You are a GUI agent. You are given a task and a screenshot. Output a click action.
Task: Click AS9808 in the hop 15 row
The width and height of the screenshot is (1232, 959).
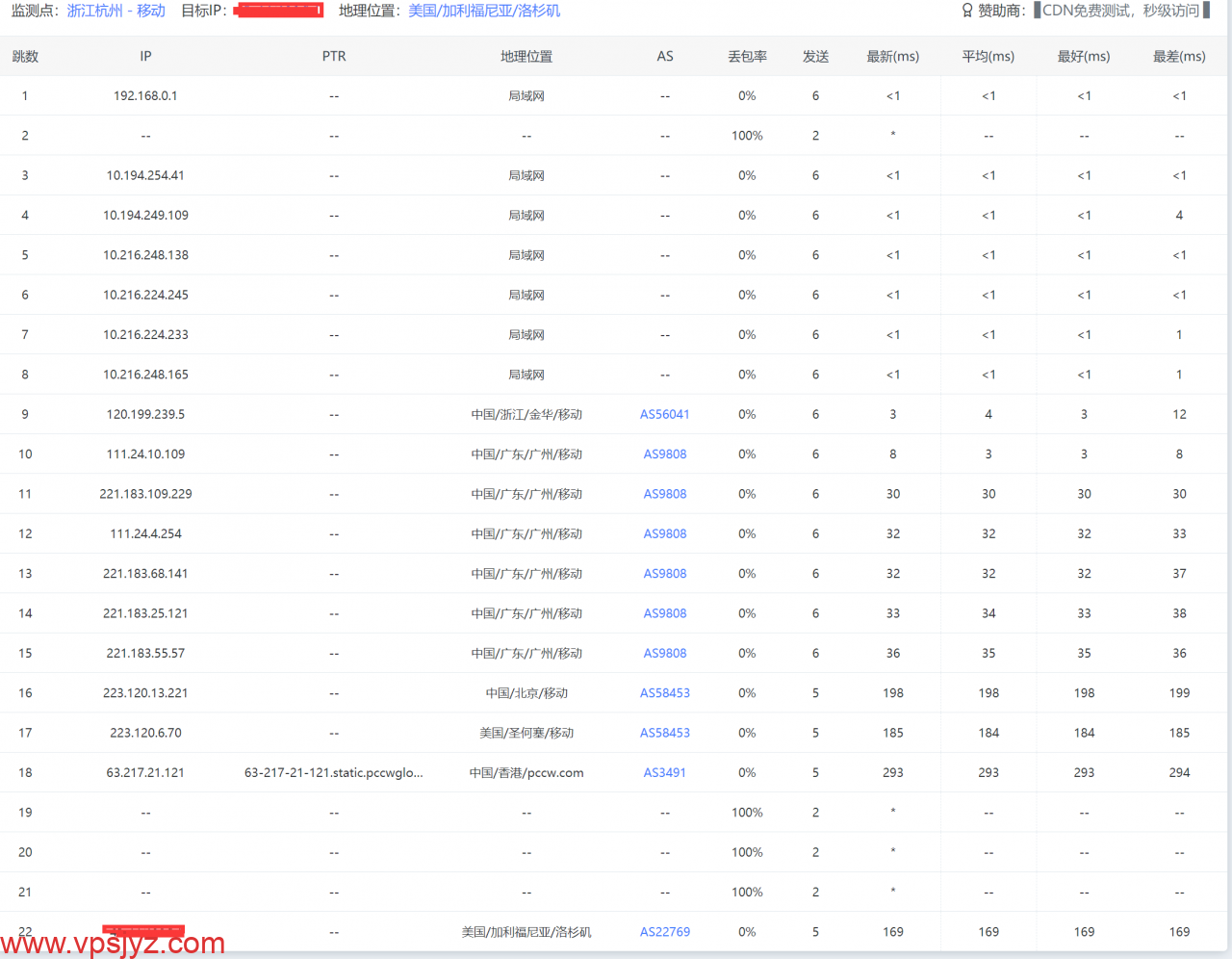click(664, 653)
